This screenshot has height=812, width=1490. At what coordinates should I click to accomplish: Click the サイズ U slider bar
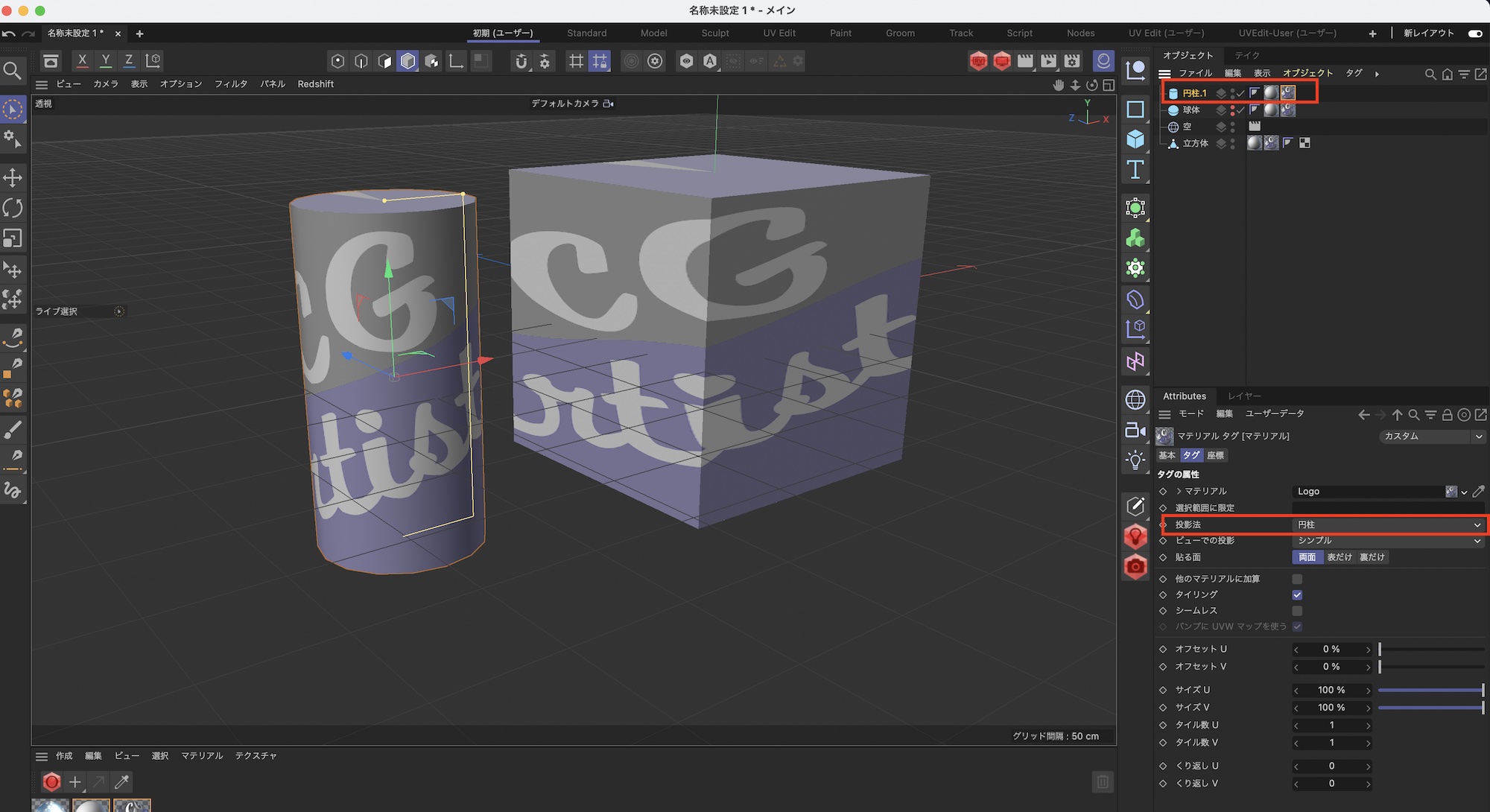[x=1430, y=691]
